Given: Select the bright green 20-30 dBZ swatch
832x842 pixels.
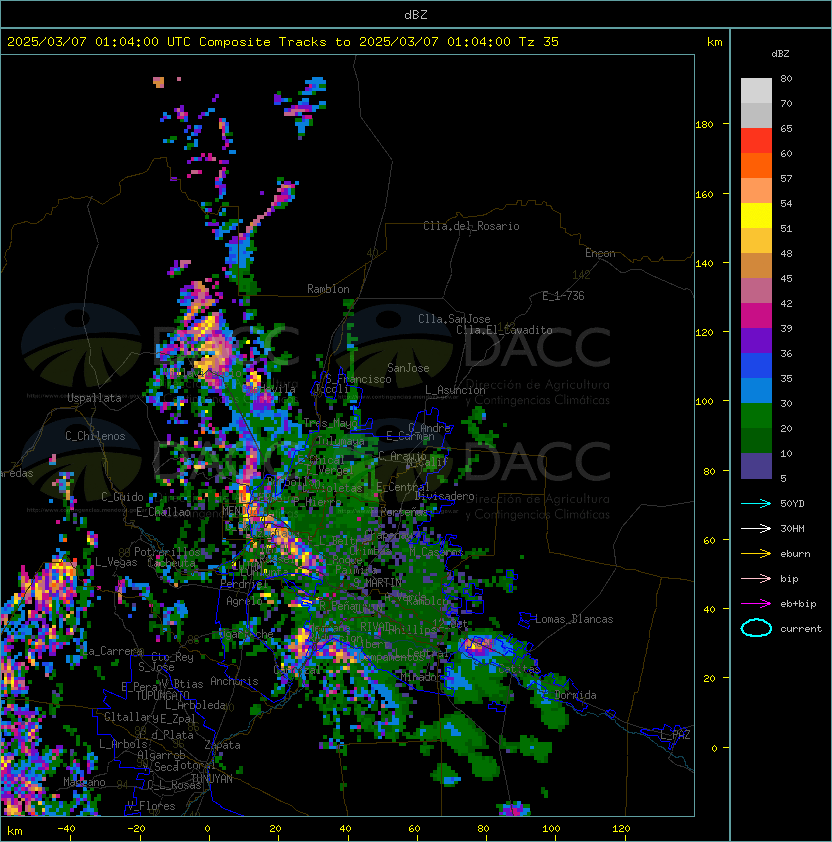Looking at the screenshot, I should pyautogui.click(x=756, y=416).
